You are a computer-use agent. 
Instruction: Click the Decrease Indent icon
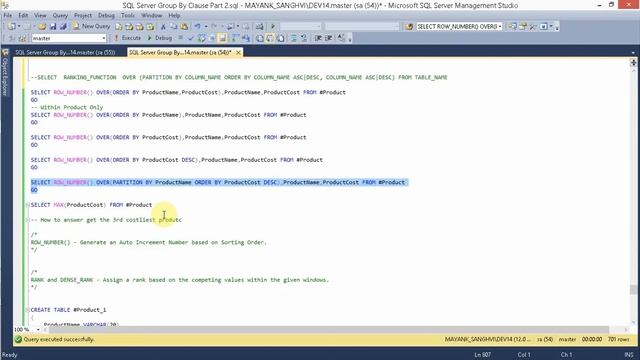coord(318,38)
